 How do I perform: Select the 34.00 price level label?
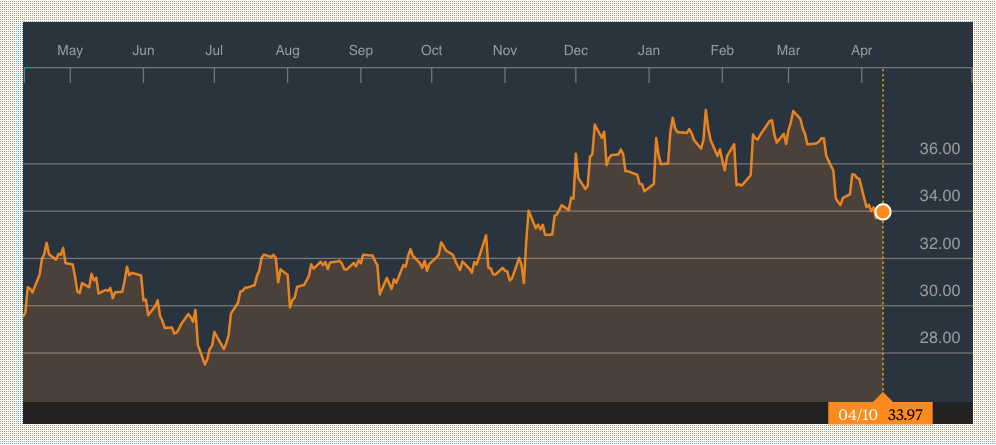click(939, 196)
